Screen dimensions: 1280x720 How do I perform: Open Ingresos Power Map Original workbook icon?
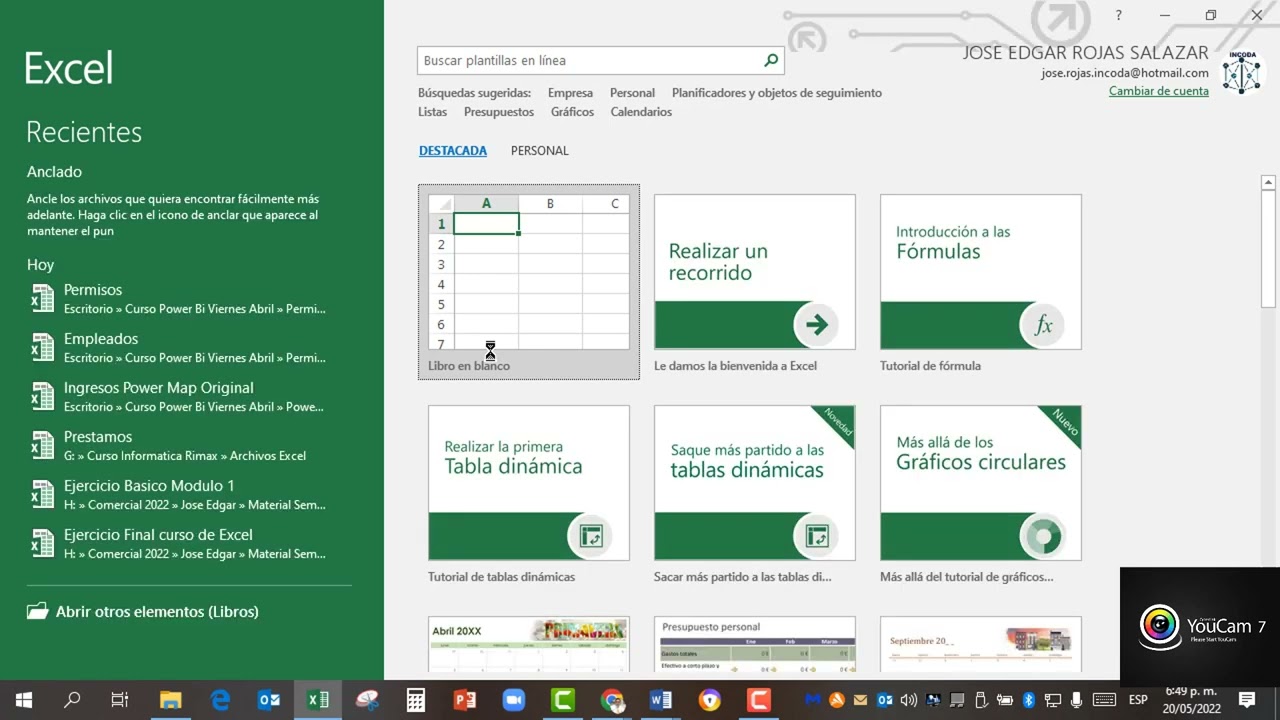click(x=42, y=397)
